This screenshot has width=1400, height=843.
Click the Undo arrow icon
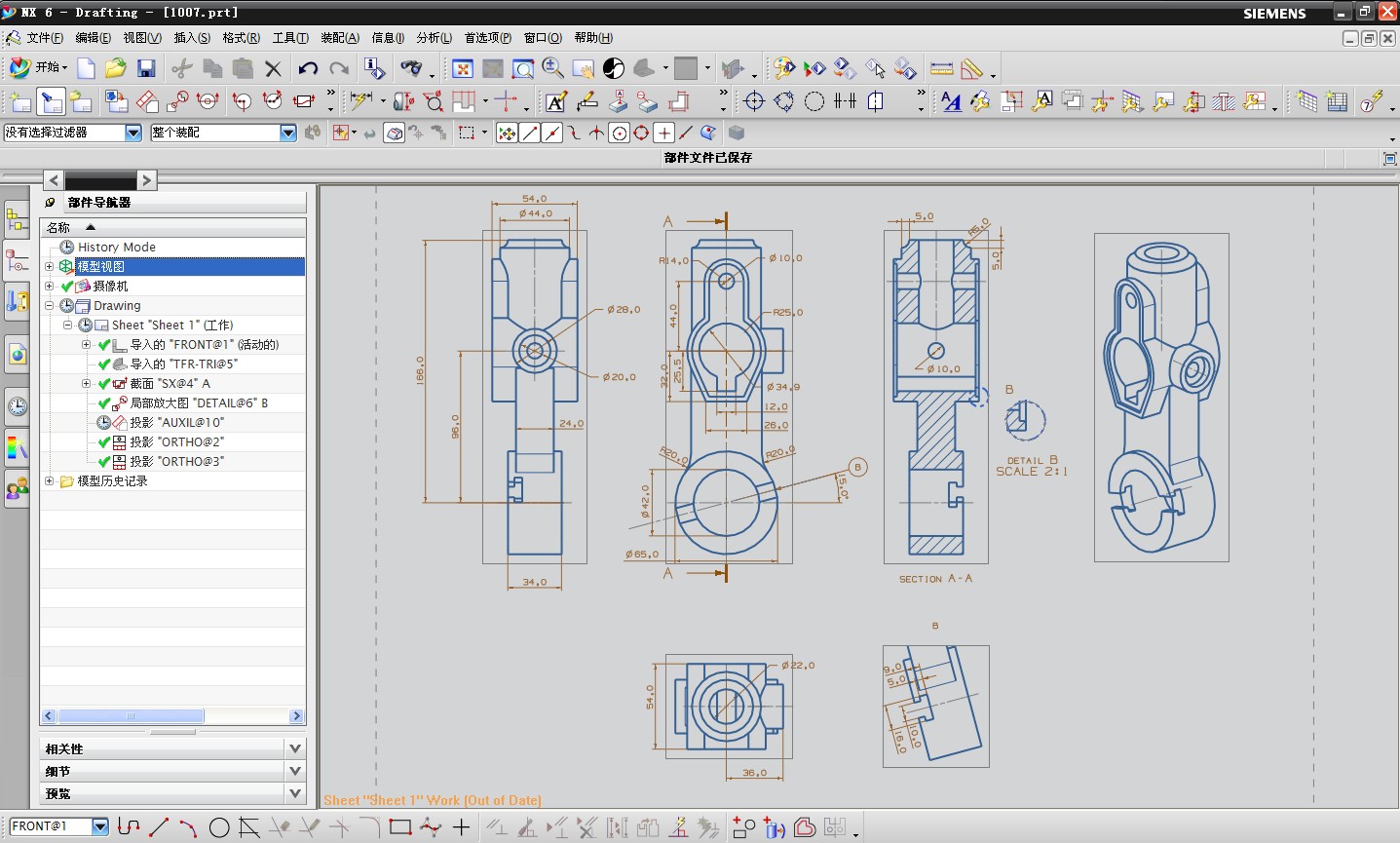pyautogui.click(x=308, y=68)
